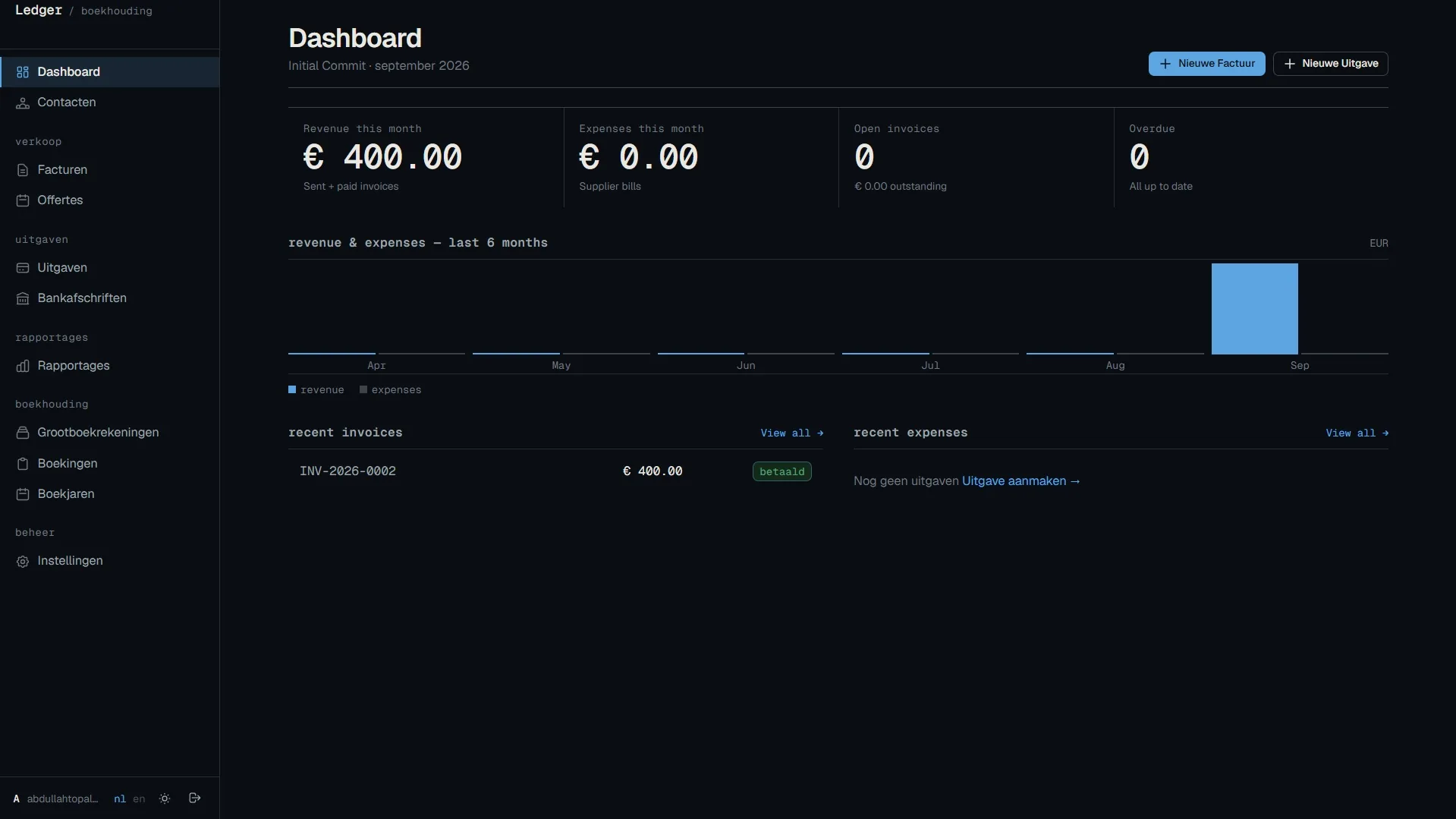
Task: Click the All up to date text
Action: click(1160, 187)
